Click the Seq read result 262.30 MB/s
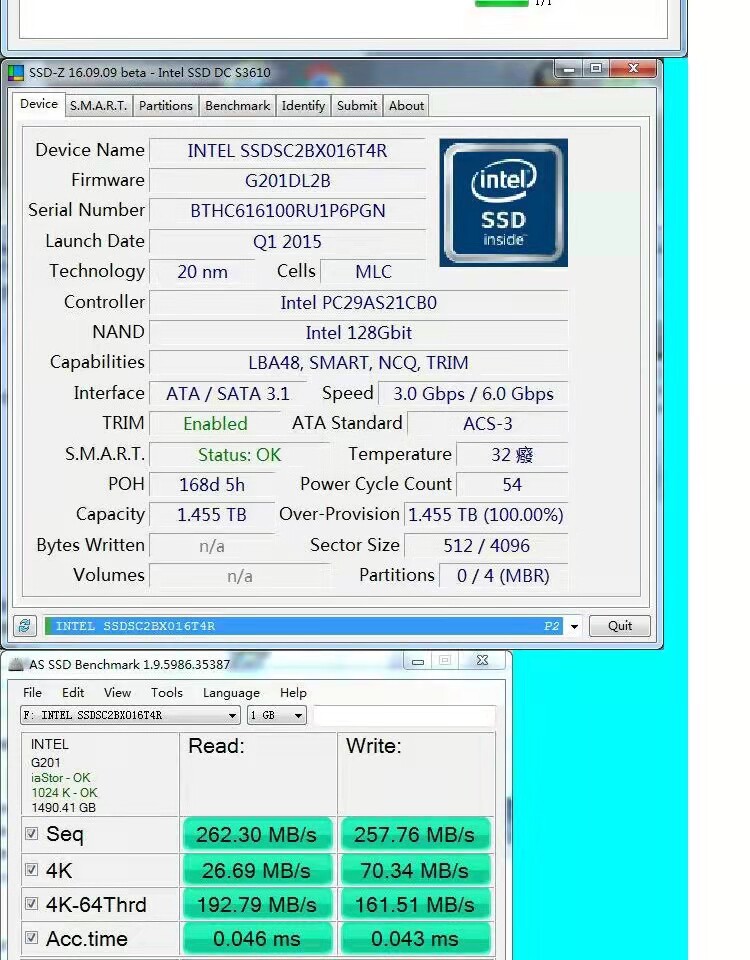Image resolution: width=750 pixels, height=960 pixels. point(257,834)
